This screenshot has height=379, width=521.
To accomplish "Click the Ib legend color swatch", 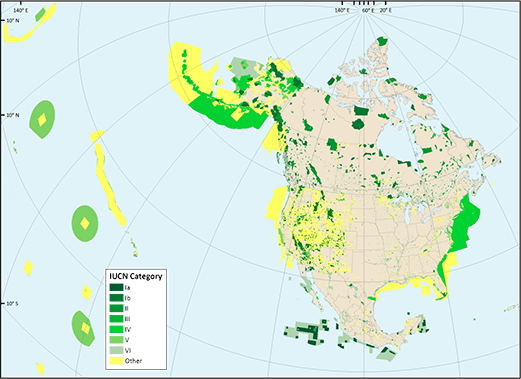I will (116, 298).
